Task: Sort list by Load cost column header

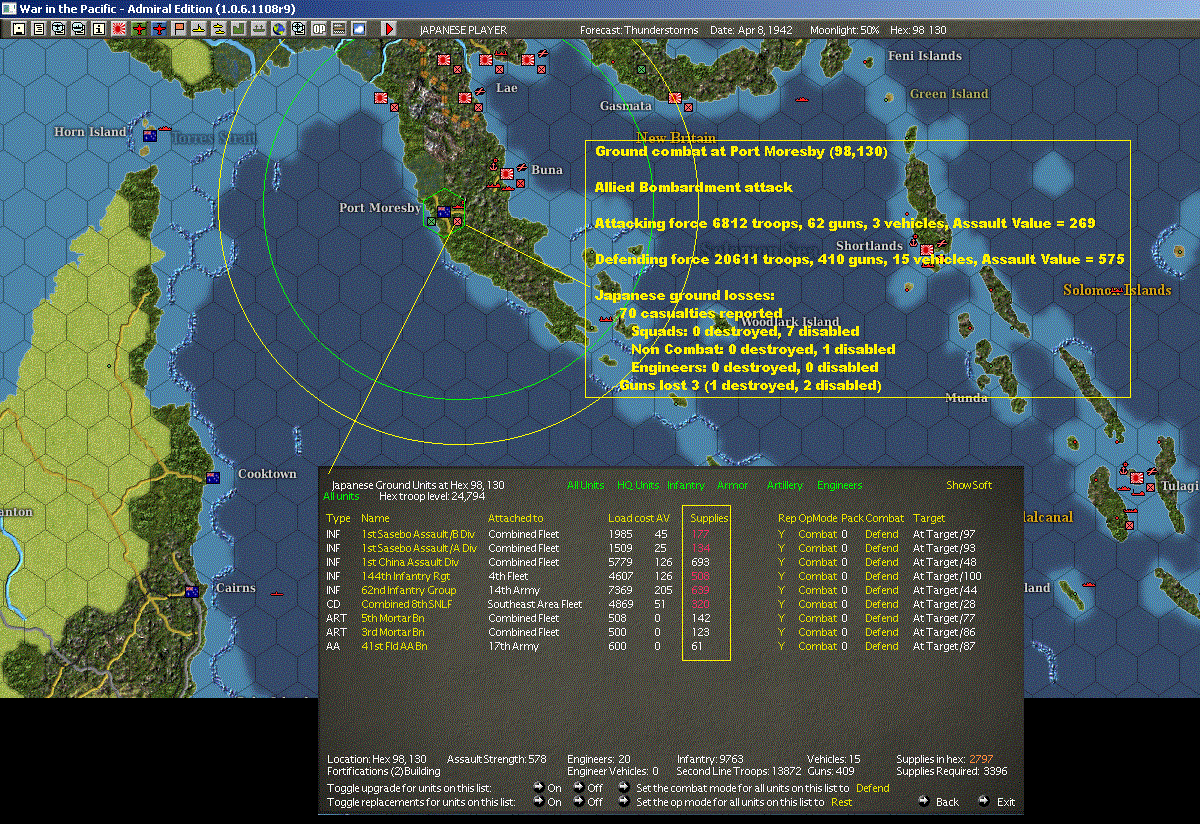Action: pyautogui.click(x=630, y=518)
